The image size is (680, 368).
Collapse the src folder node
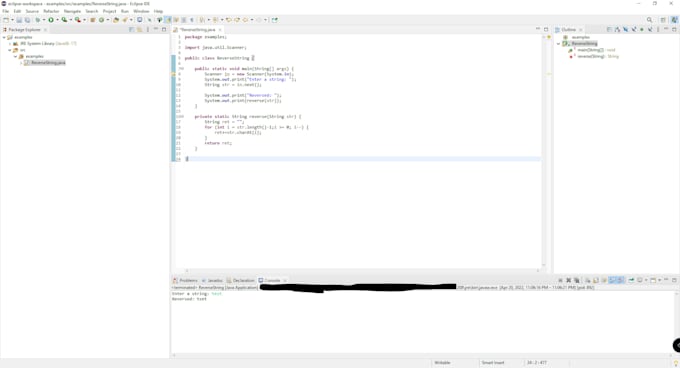point(10,50)
